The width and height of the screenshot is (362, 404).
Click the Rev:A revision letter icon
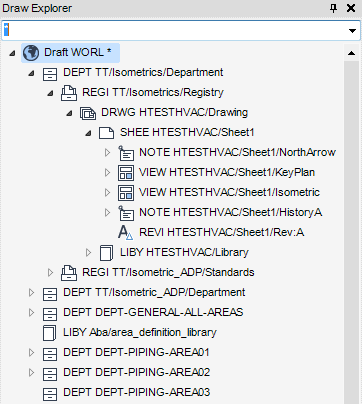point(126,232)
